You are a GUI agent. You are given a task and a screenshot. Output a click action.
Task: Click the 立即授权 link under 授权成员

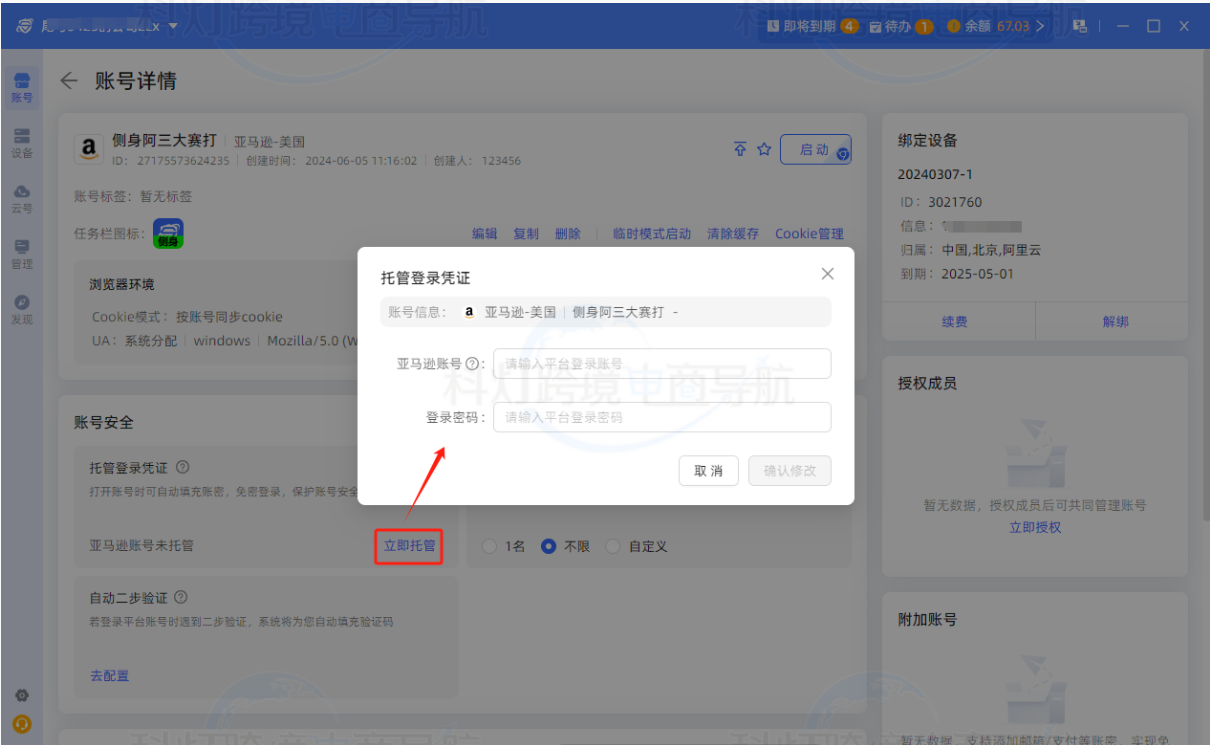pyautogui.click(x=1035, y=528)
